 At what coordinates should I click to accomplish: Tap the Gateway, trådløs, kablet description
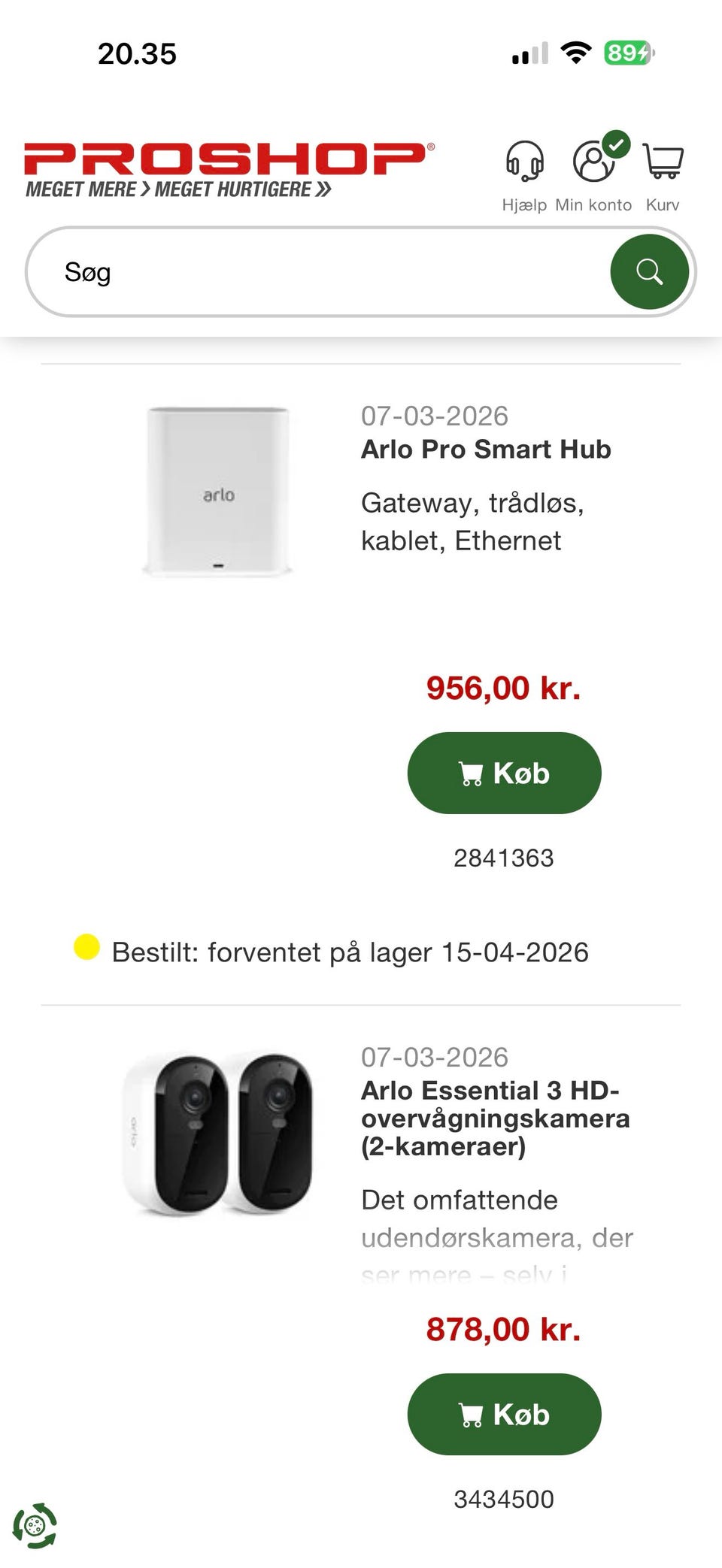(x=472, y=521)
